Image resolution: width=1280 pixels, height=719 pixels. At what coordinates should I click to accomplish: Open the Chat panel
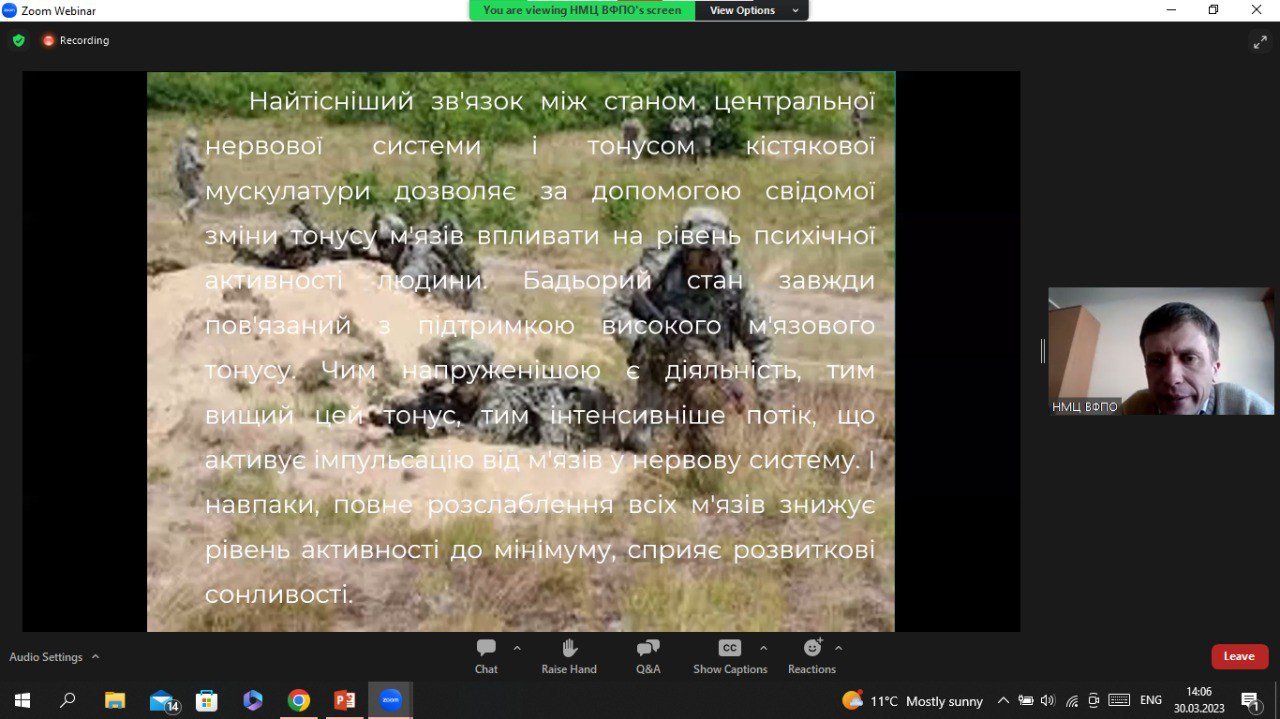pos(486,656)
